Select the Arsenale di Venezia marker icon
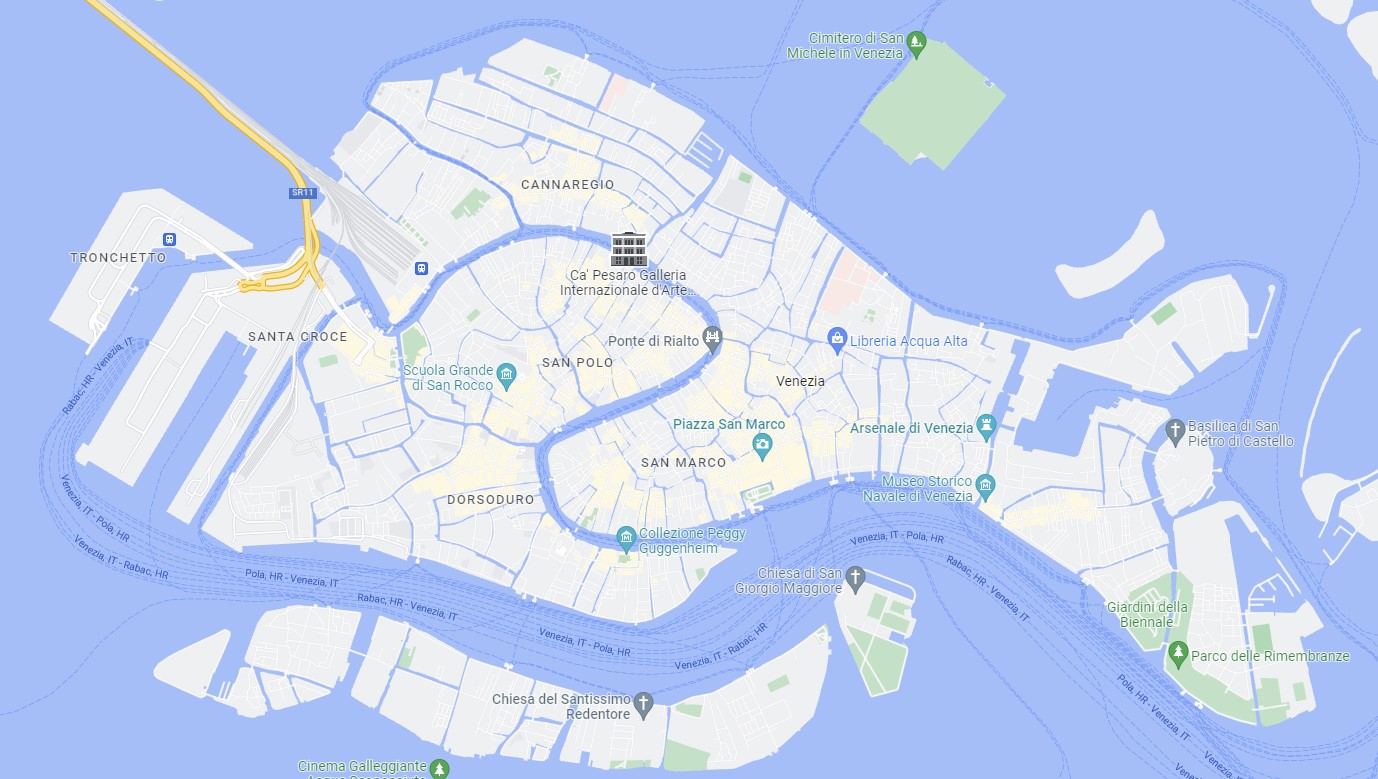This screenshot has height=779, width=1378. (x=987, y=426)
